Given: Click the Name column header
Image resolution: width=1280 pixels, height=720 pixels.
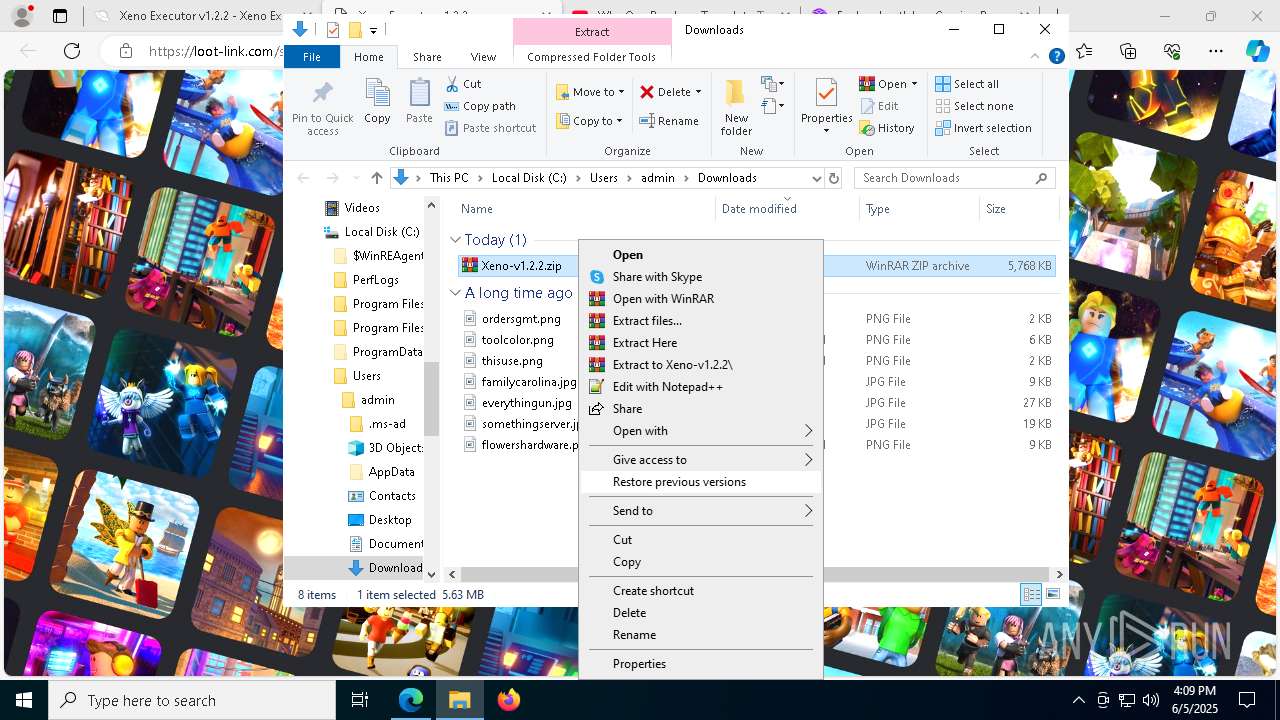Looking at the screenshot, I should [x=584, y=209].
